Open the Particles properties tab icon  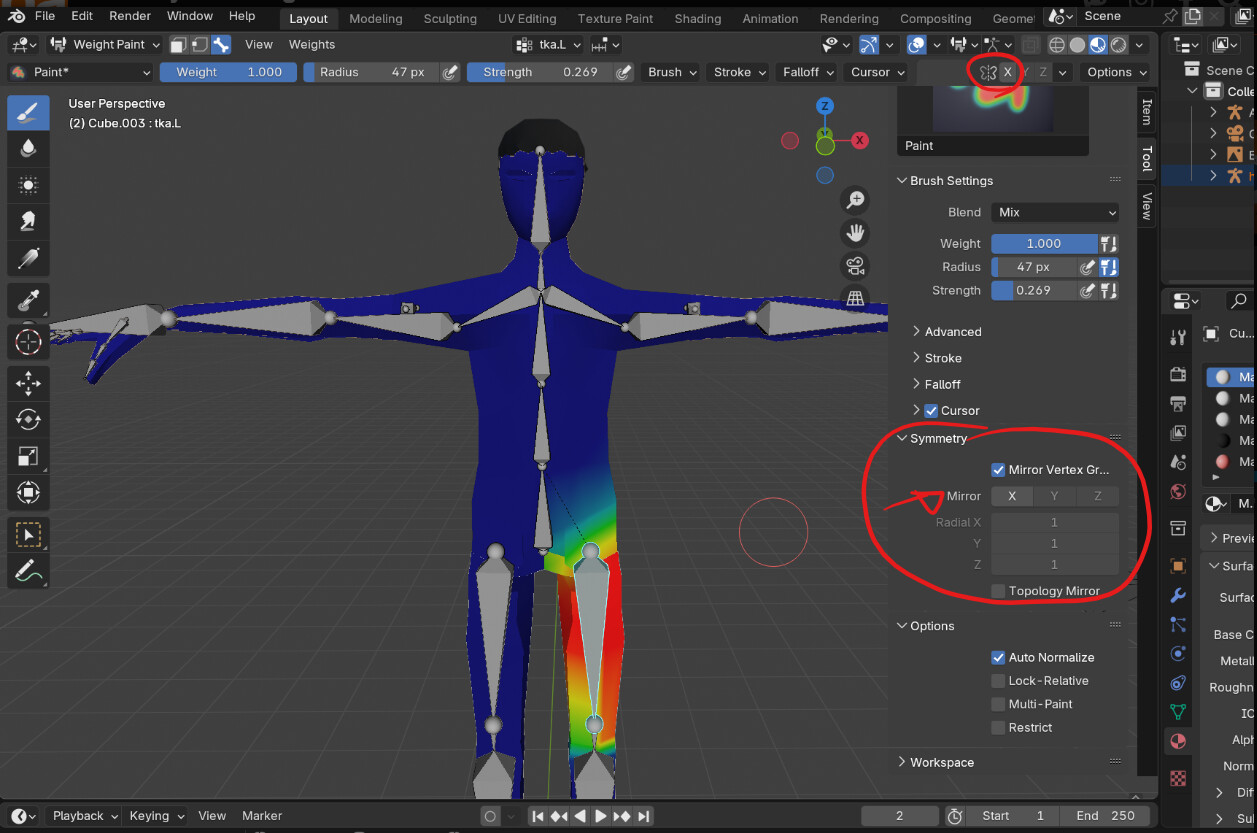1178,625
